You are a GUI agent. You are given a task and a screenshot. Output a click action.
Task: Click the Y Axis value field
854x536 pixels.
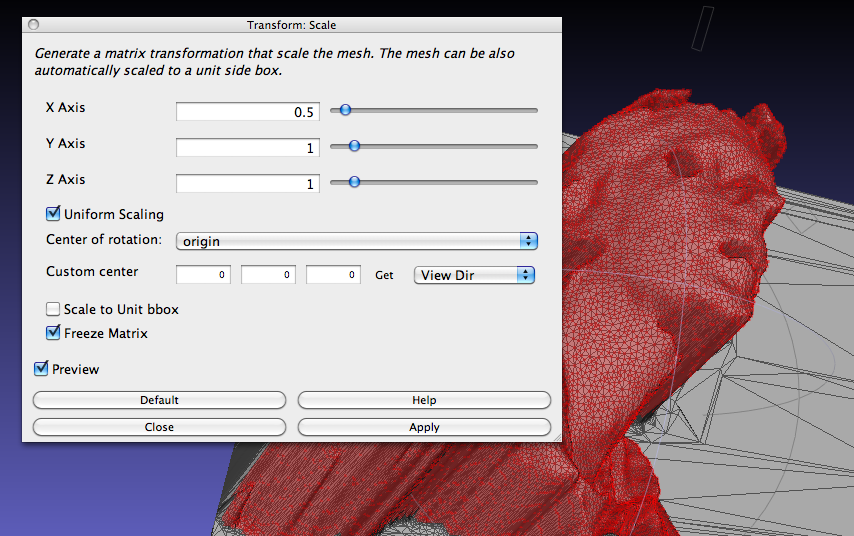(248, 148)
